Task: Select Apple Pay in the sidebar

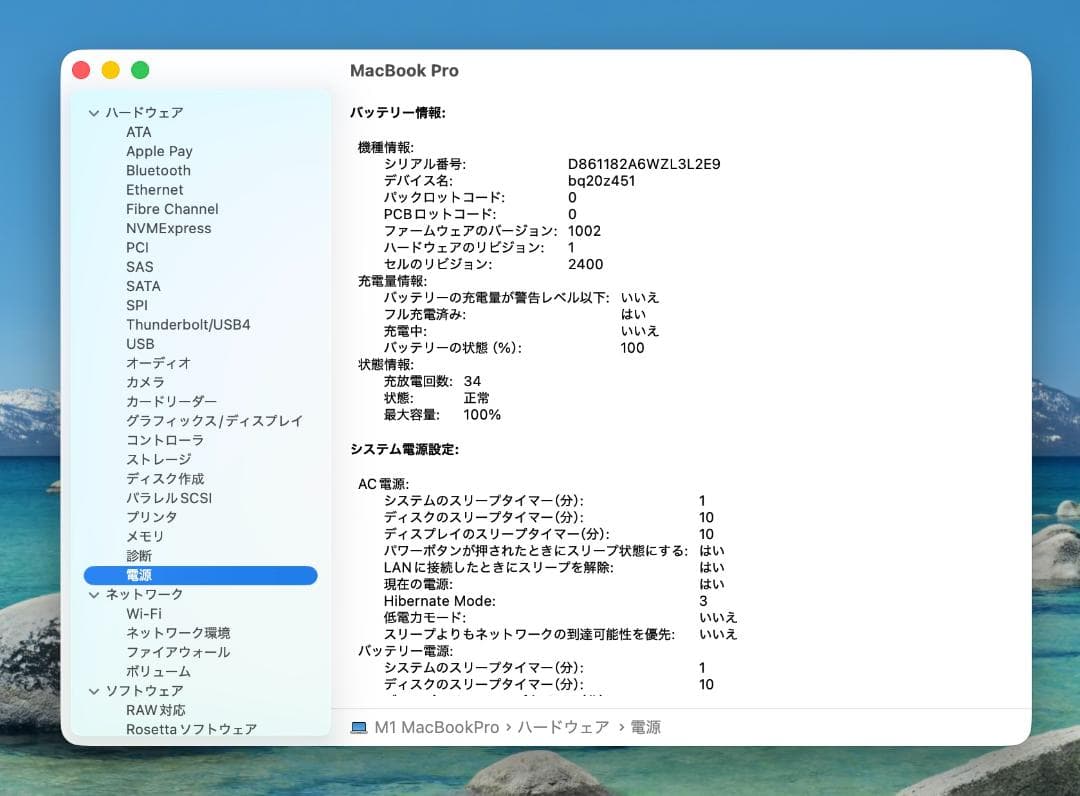Action: coord(159,151)
